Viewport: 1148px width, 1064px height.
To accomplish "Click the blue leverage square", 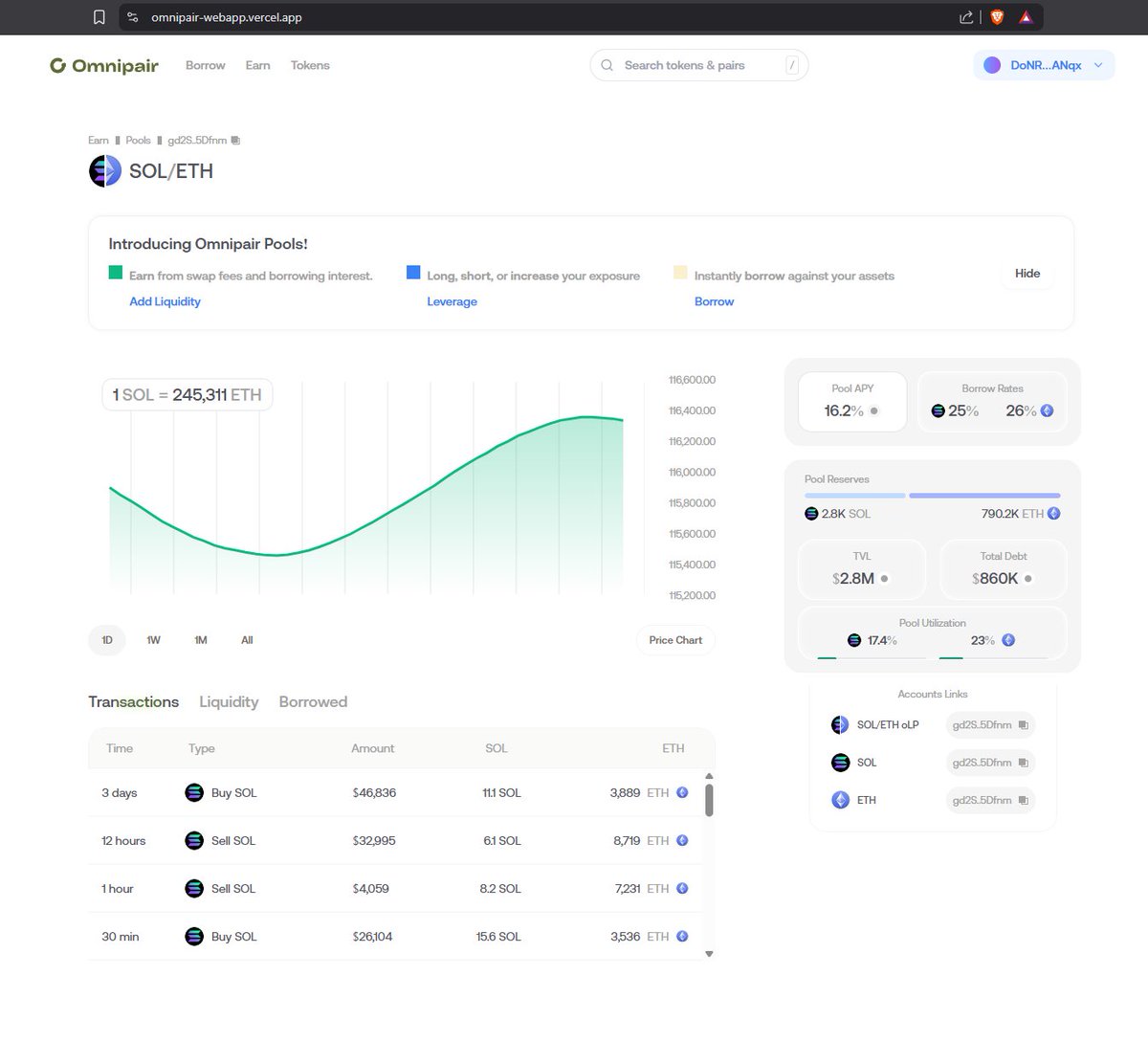I will [x=413, y=273].
